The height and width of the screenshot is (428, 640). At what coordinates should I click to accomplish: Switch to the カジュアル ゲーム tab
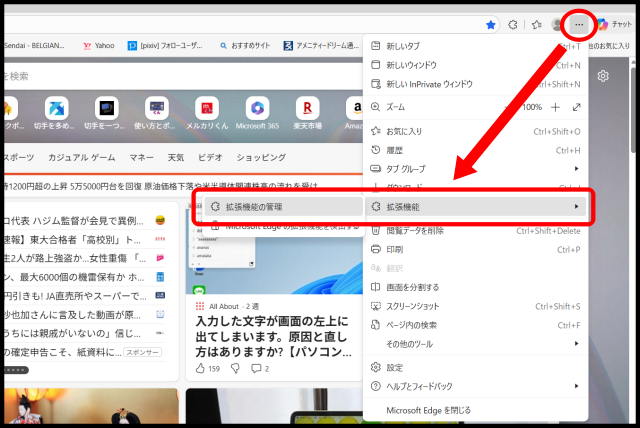pos(82,157)
